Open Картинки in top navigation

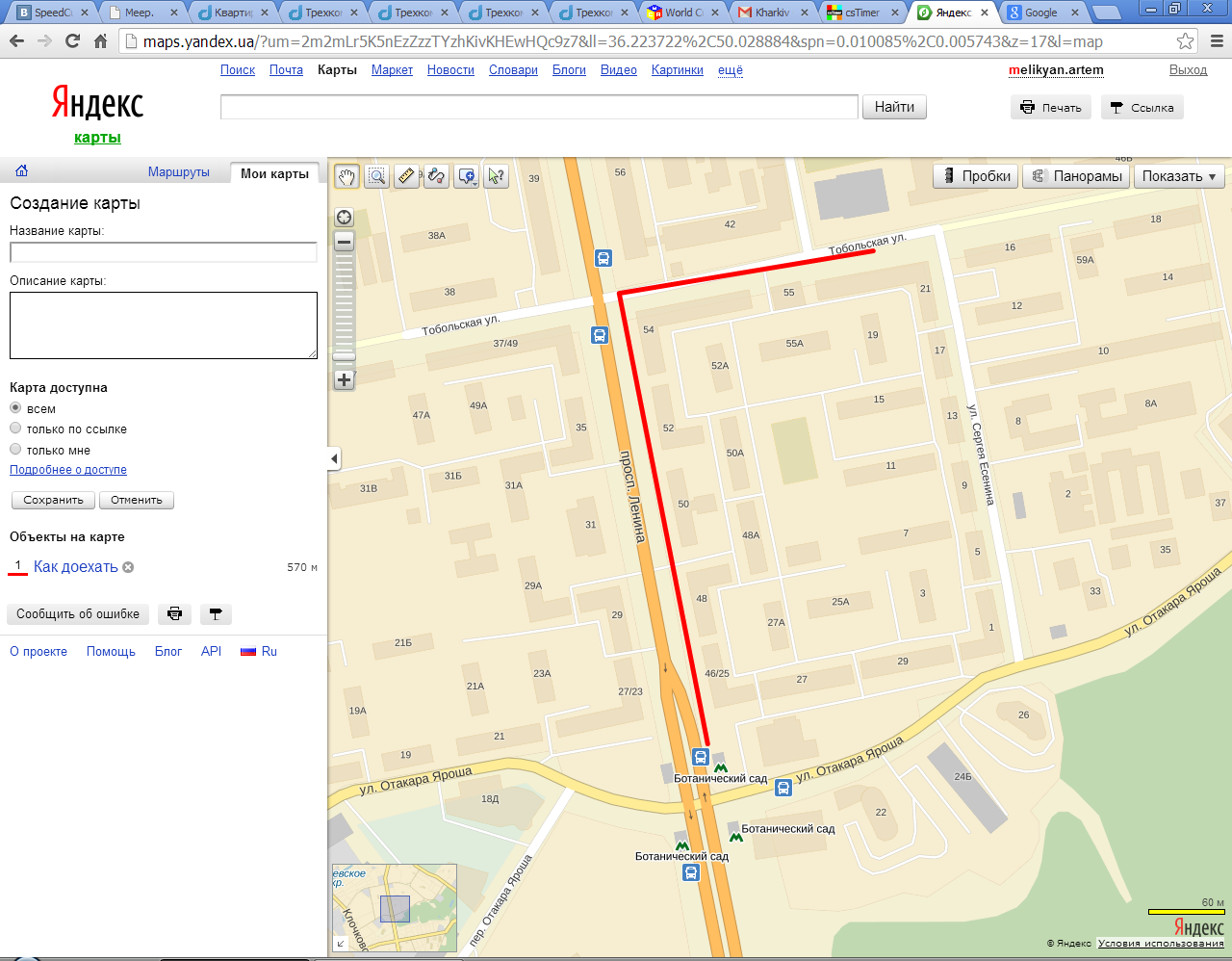[x=678, y=70]
